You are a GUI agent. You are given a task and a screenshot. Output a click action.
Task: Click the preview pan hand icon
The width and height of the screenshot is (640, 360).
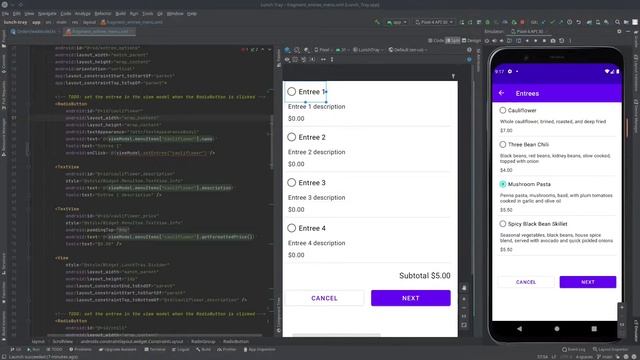[464, 288]
